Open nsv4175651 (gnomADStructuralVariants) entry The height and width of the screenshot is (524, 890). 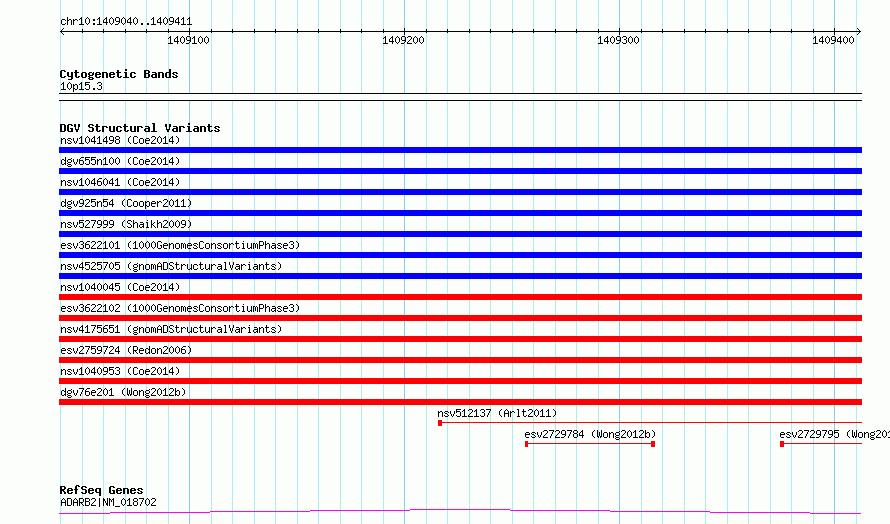171,329
